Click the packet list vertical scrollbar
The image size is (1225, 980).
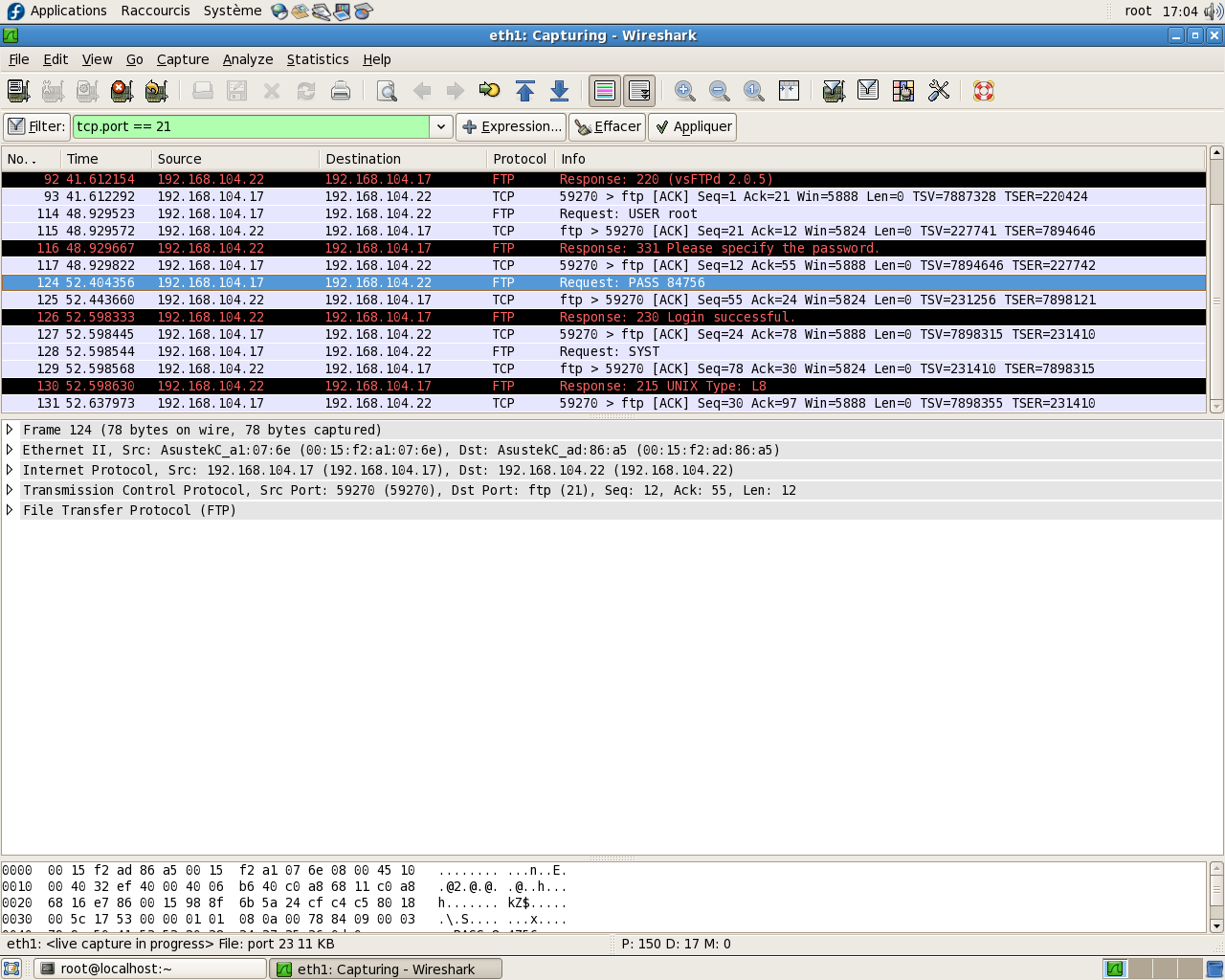click(1216, 279)
